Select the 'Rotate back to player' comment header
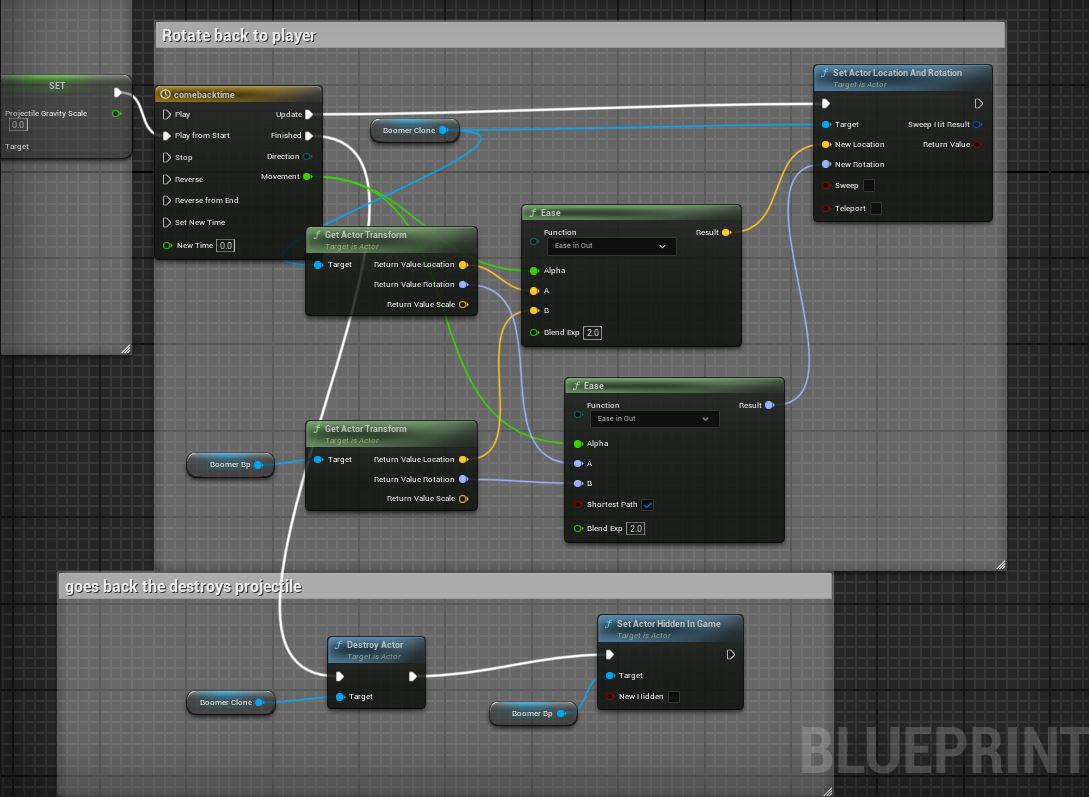This screenshot has height=797, width=1089. tap(580, 36)
